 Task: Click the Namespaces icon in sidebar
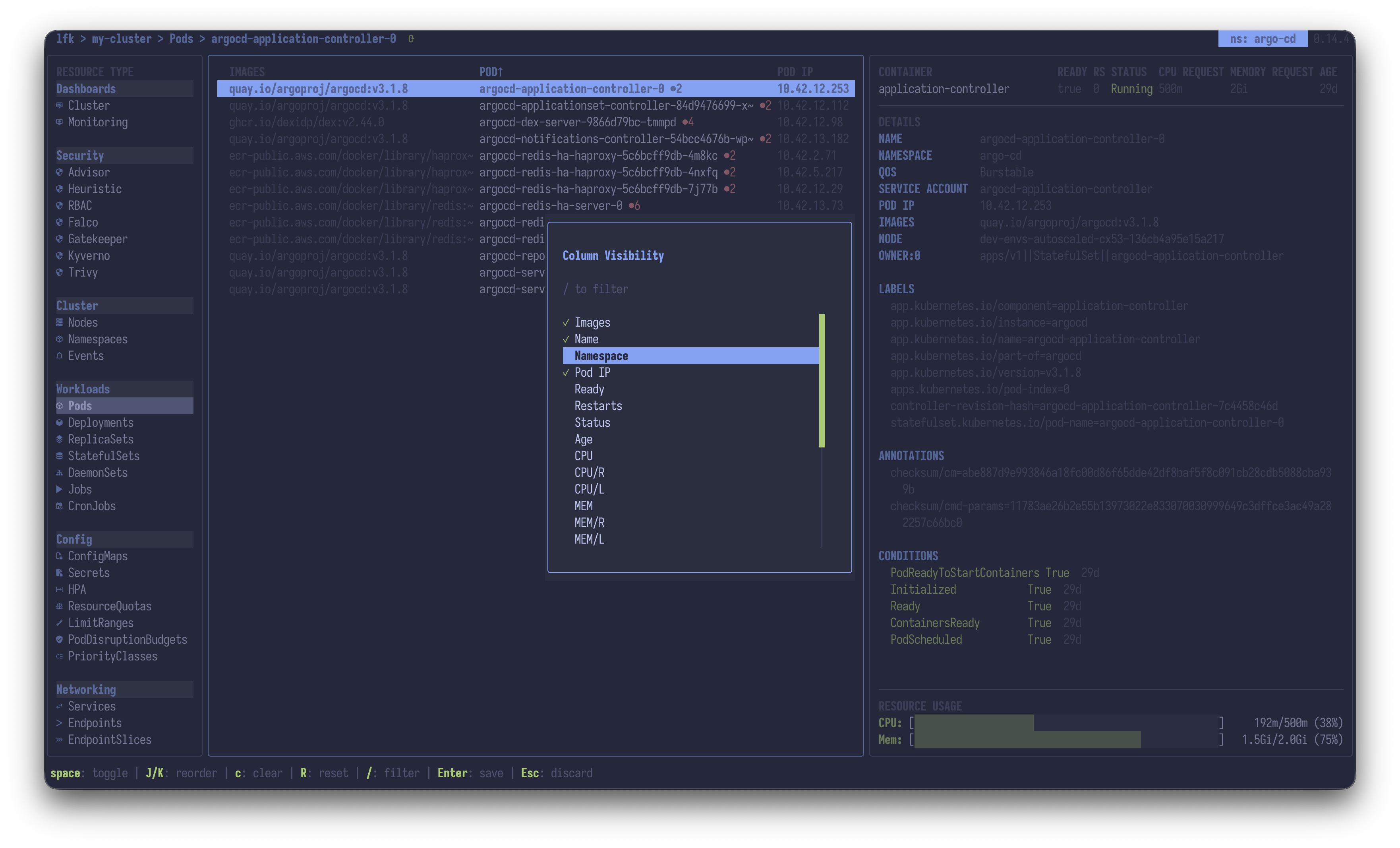[59, 339]
